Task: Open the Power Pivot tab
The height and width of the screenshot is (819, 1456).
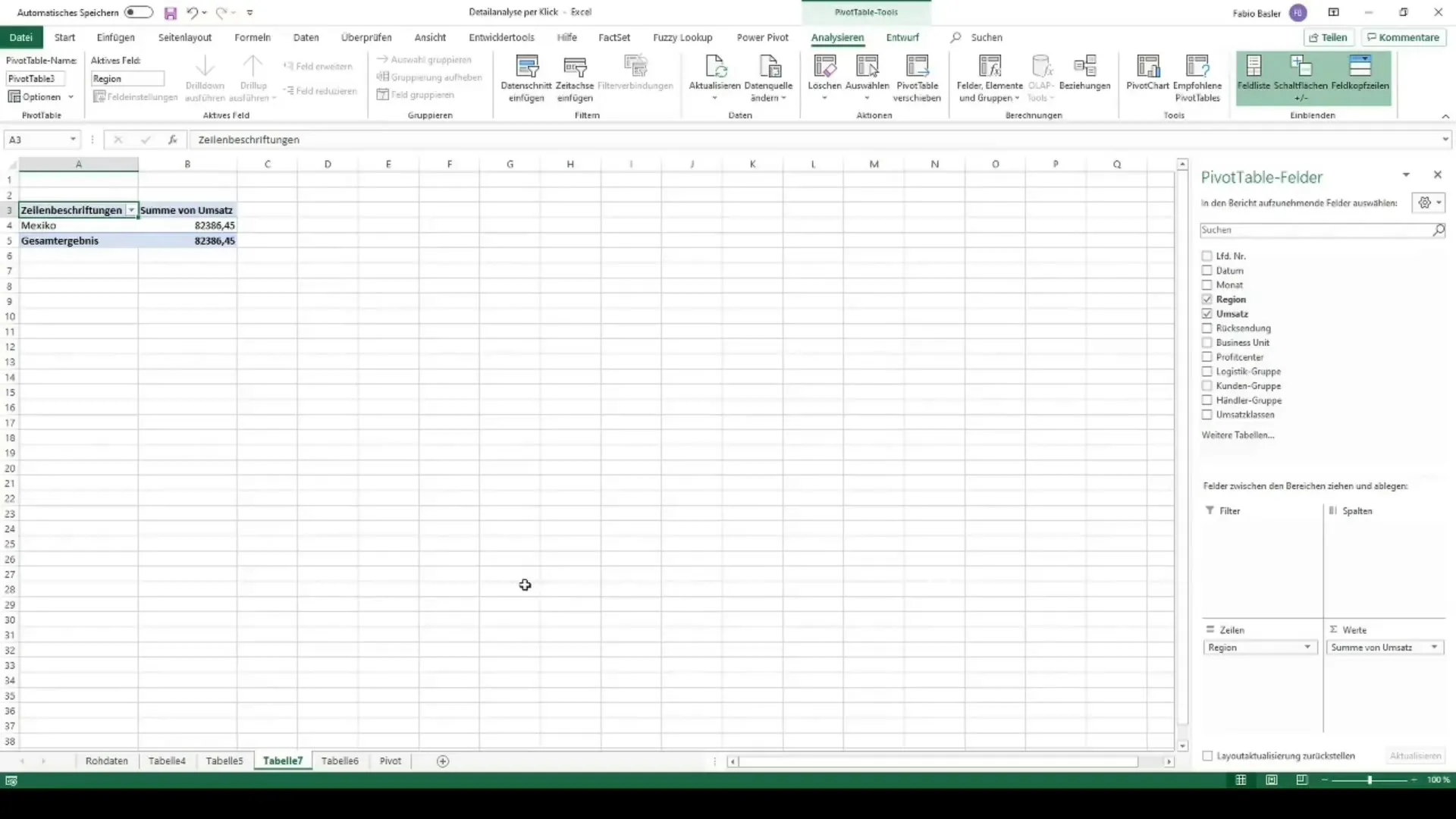Action: (762, 37)
